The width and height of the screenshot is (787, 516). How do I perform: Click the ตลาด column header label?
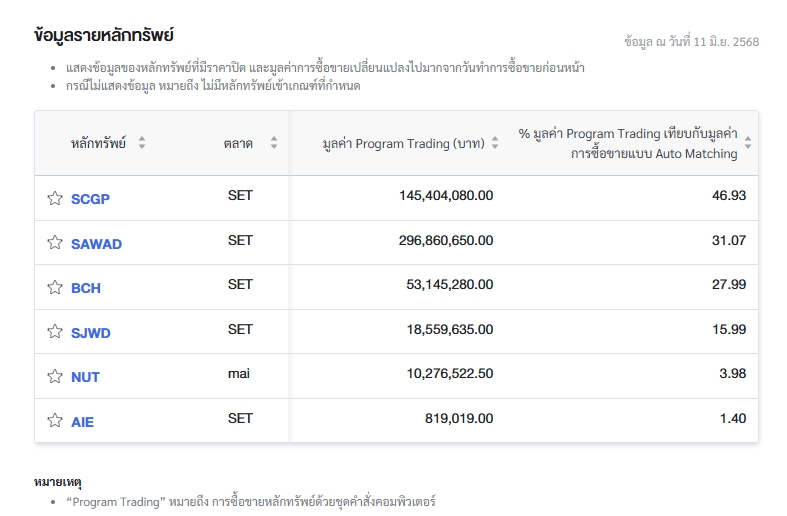pos(238,143)
